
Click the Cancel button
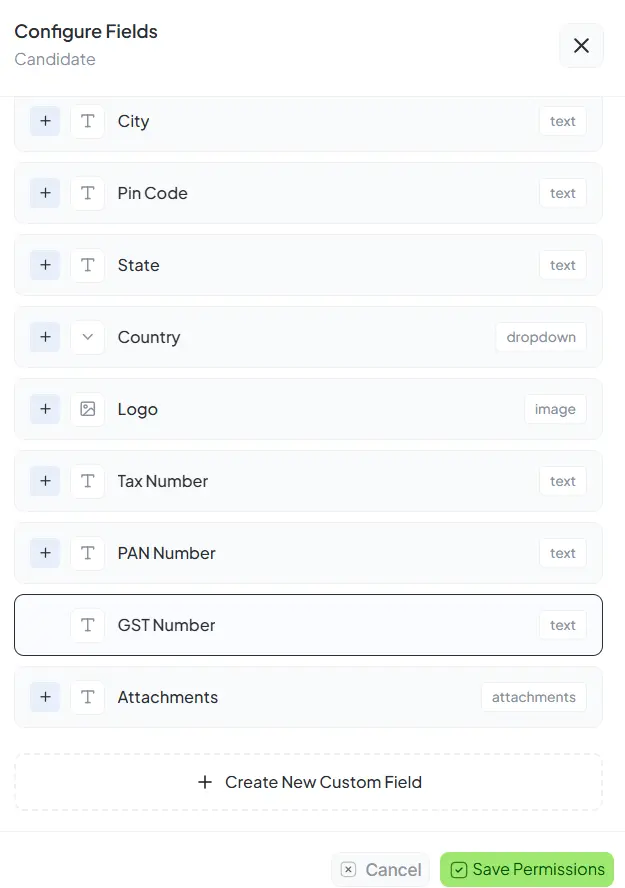[381, 869]
